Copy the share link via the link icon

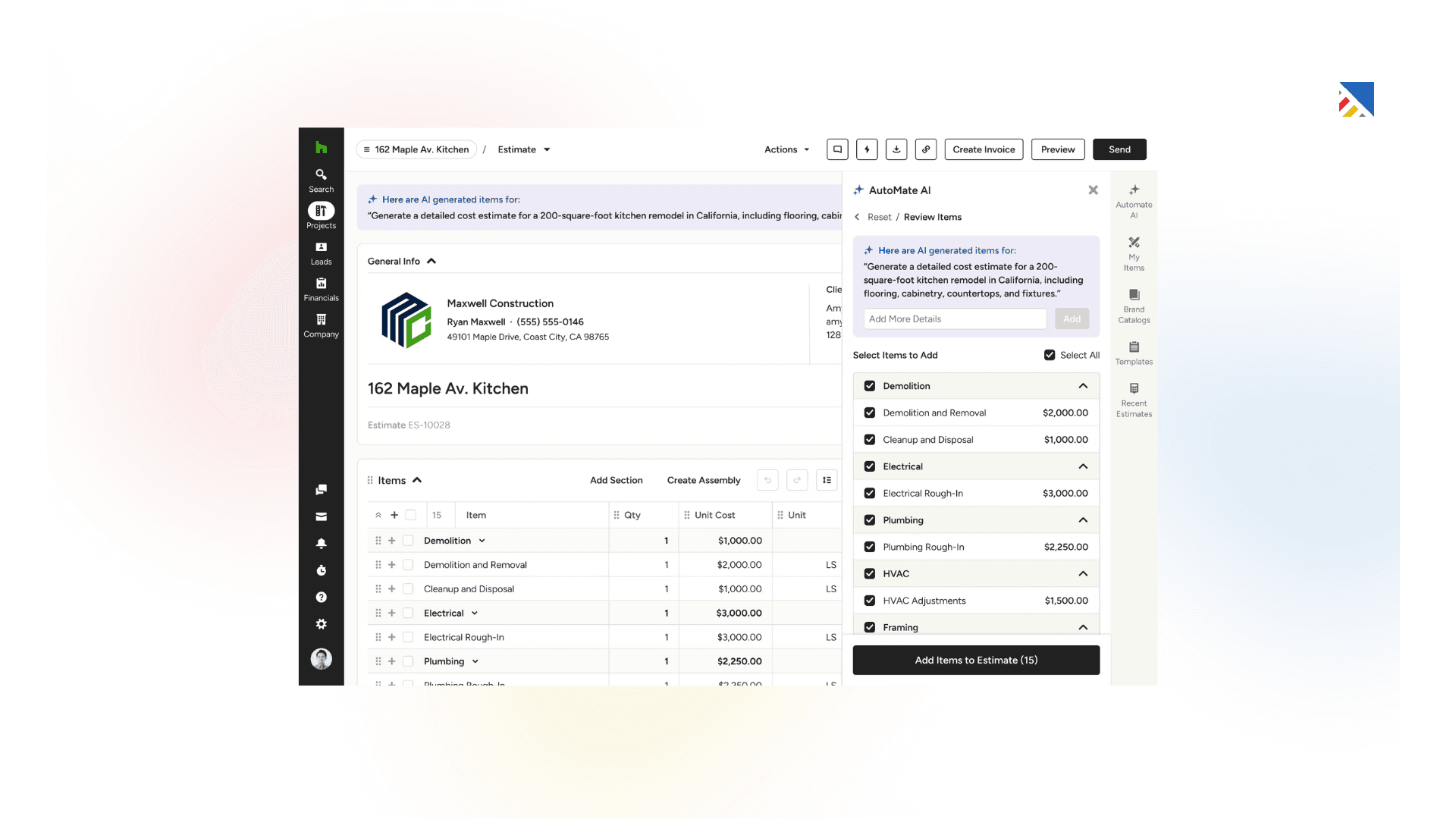tap(926, 149)
